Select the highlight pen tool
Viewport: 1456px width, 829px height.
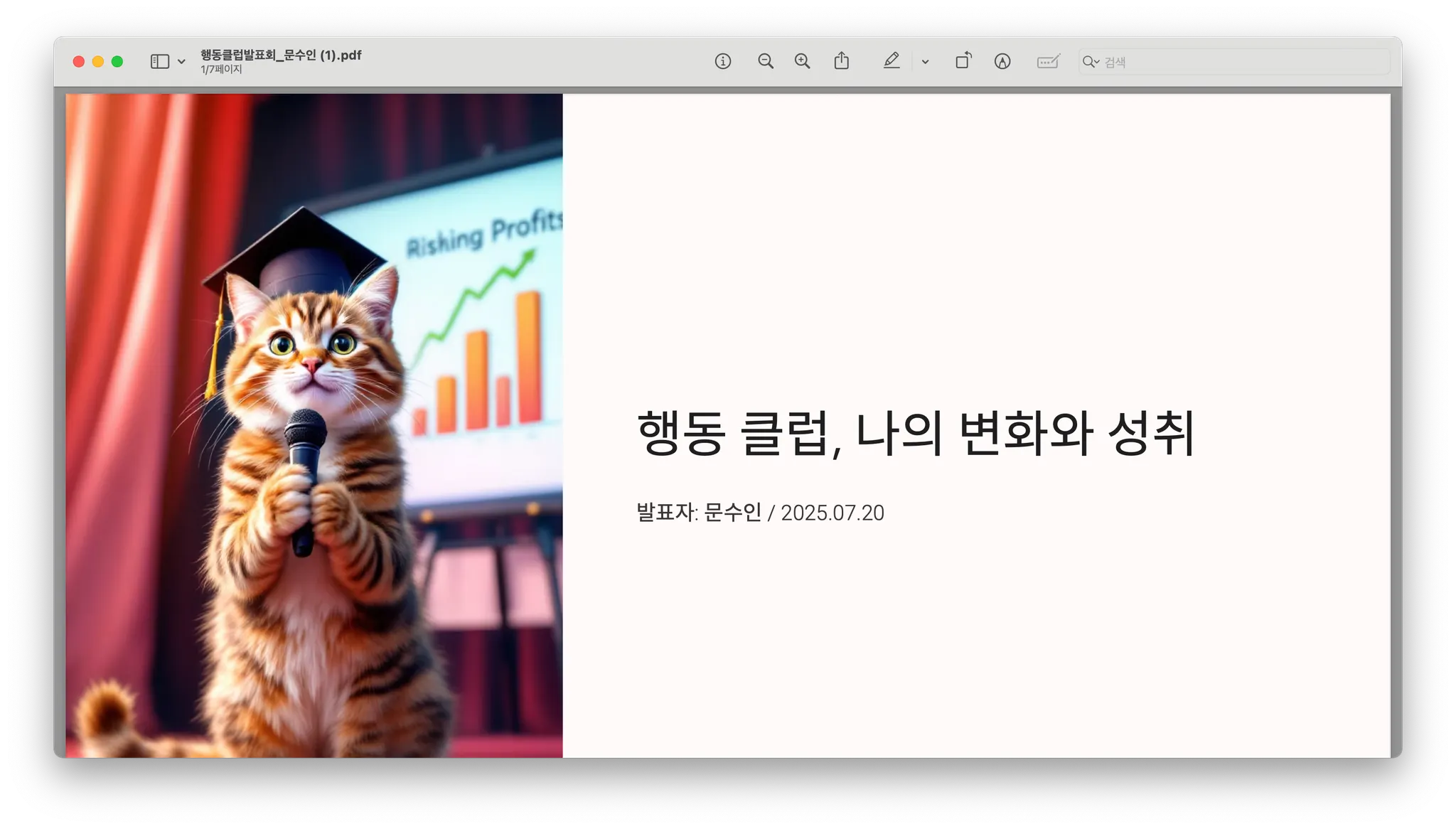(891, 61)
